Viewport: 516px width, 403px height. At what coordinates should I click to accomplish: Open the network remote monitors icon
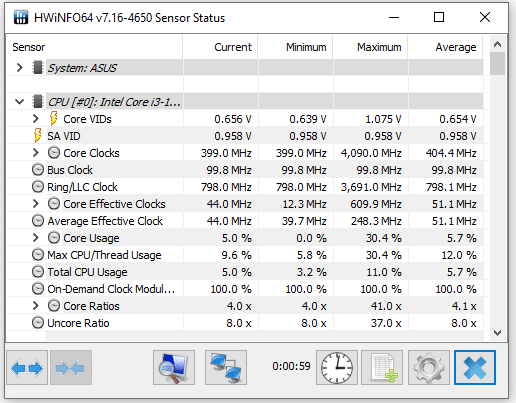pos(226,368)
